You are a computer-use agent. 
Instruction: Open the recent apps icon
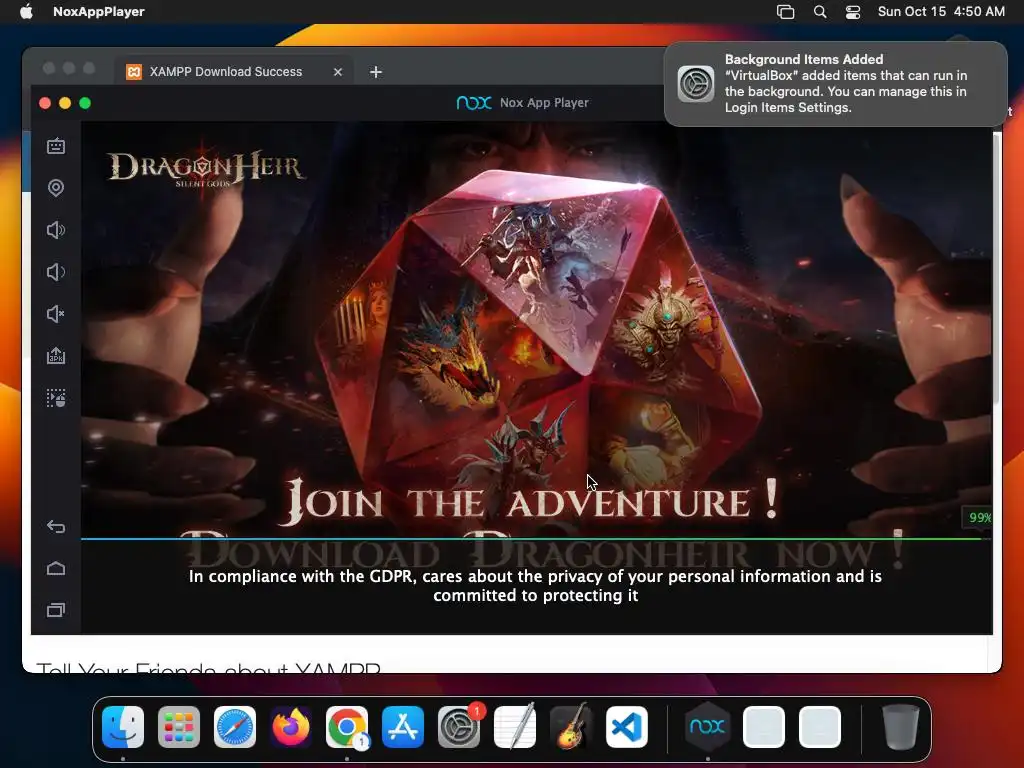(56, 610)
